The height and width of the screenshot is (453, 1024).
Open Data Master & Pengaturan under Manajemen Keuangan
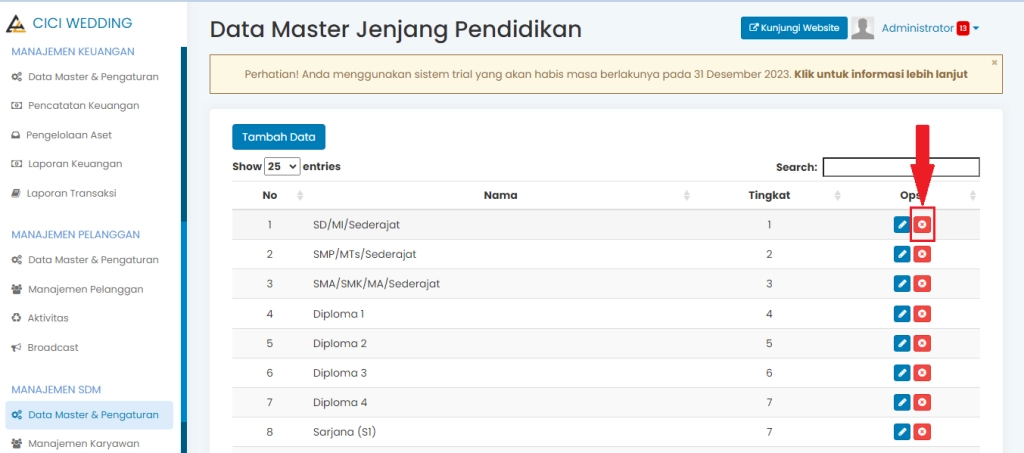tap(86, 76)
